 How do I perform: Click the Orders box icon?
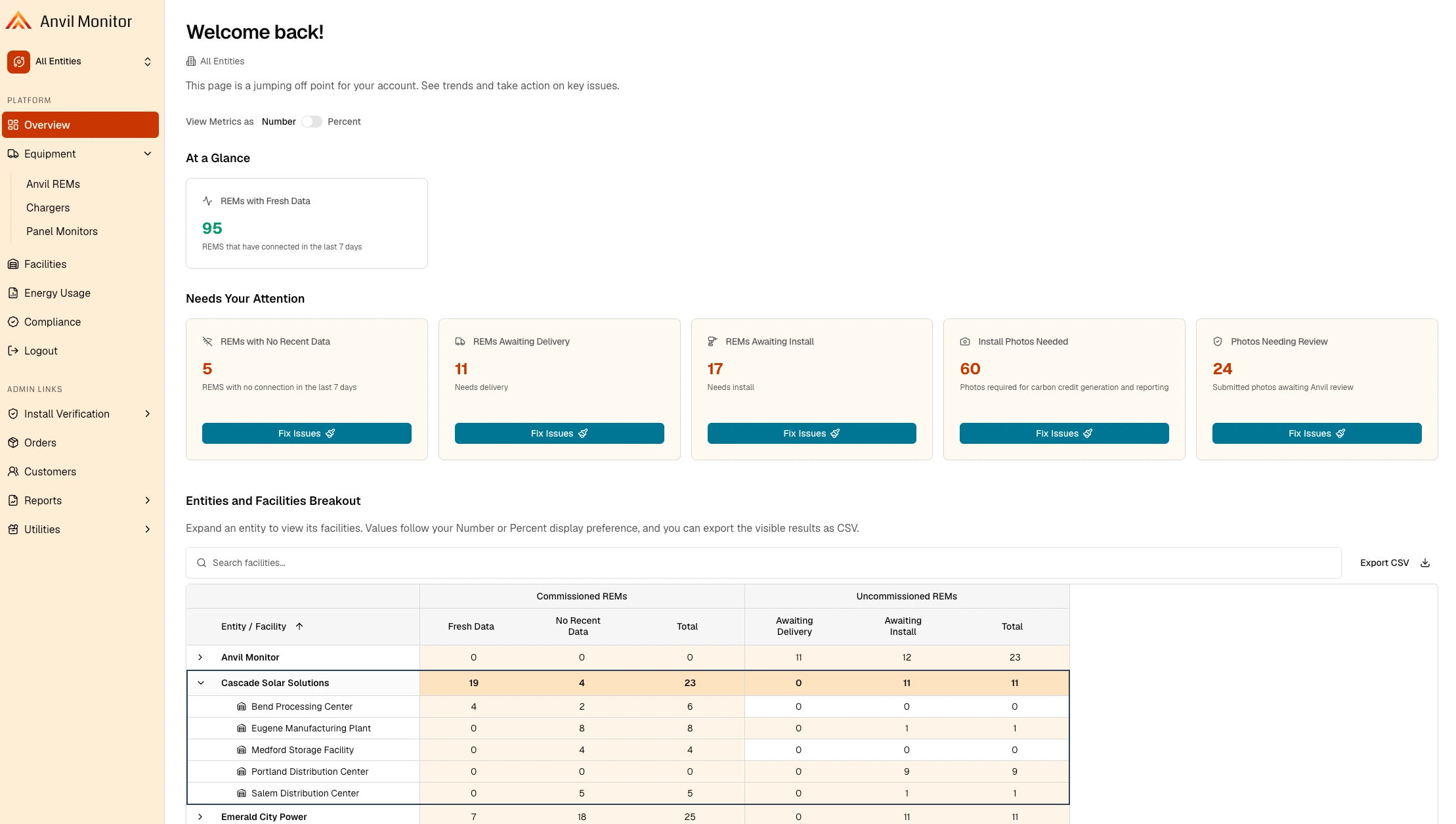[13, 443]
